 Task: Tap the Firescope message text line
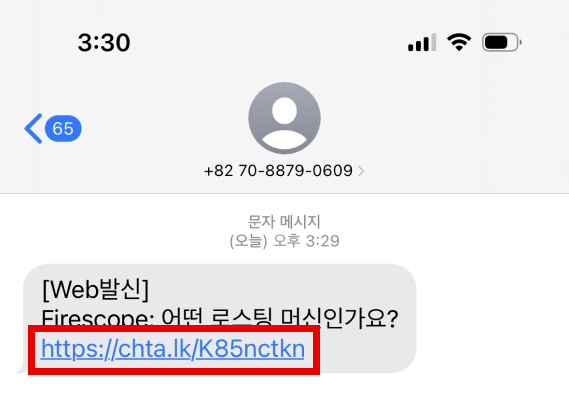pos(220,317)
